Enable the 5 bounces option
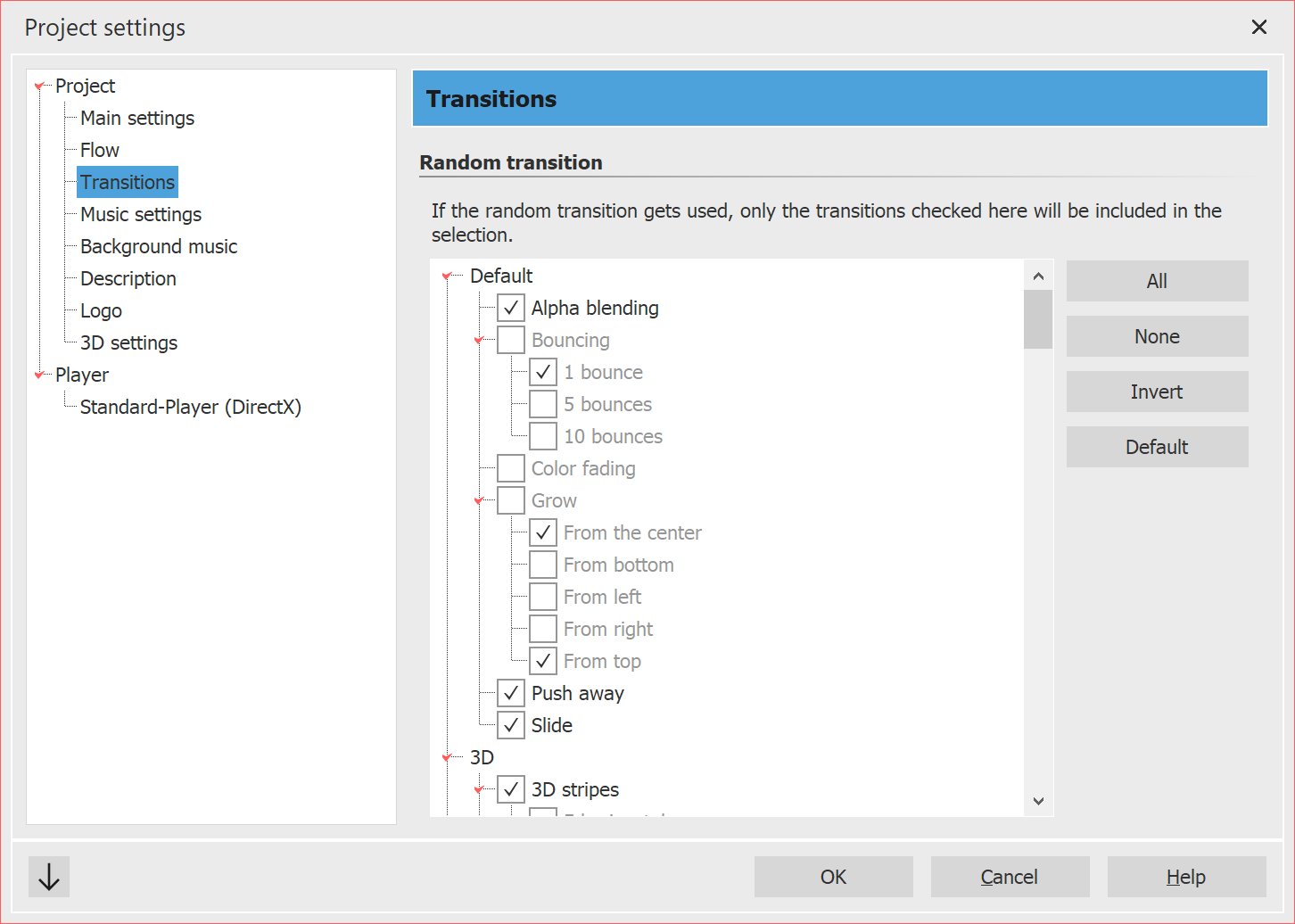 click(x=543, y=403)
